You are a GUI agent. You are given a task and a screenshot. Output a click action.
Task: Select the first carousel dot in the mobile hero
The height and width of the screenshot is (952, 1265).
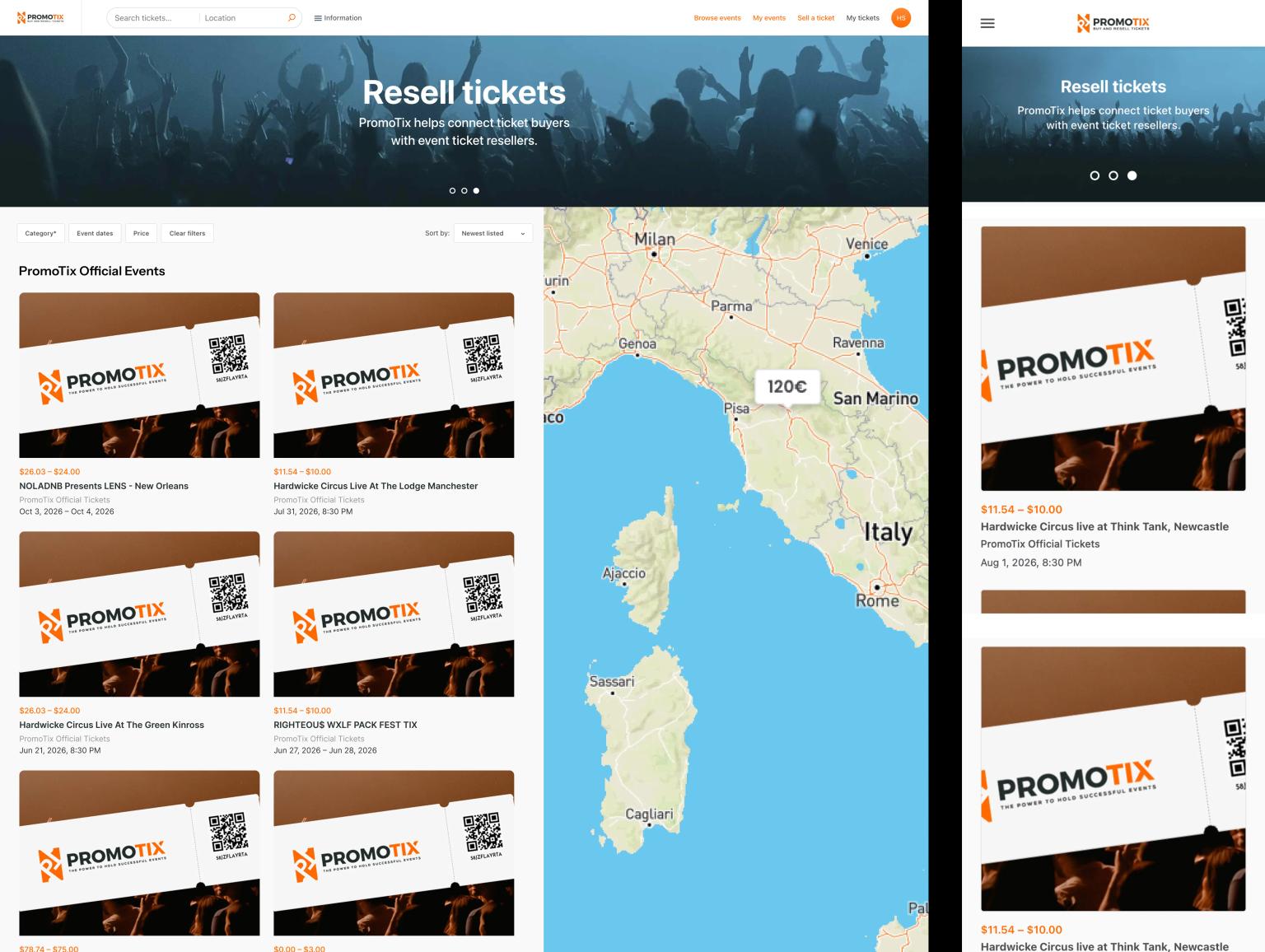tap(1095, 175)
